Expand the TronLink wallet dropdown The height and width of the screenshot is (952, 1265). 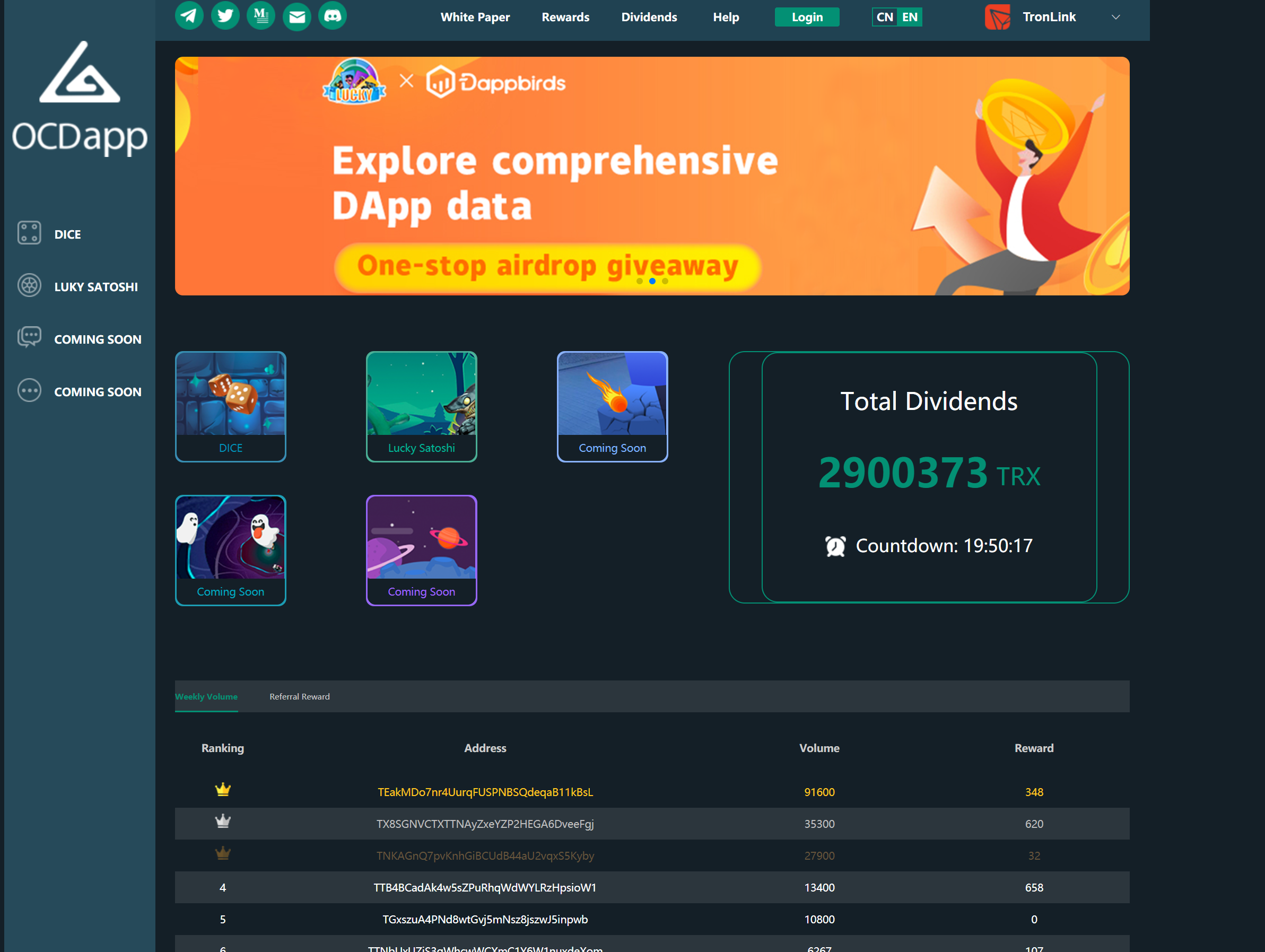[x=1115, y=17]
